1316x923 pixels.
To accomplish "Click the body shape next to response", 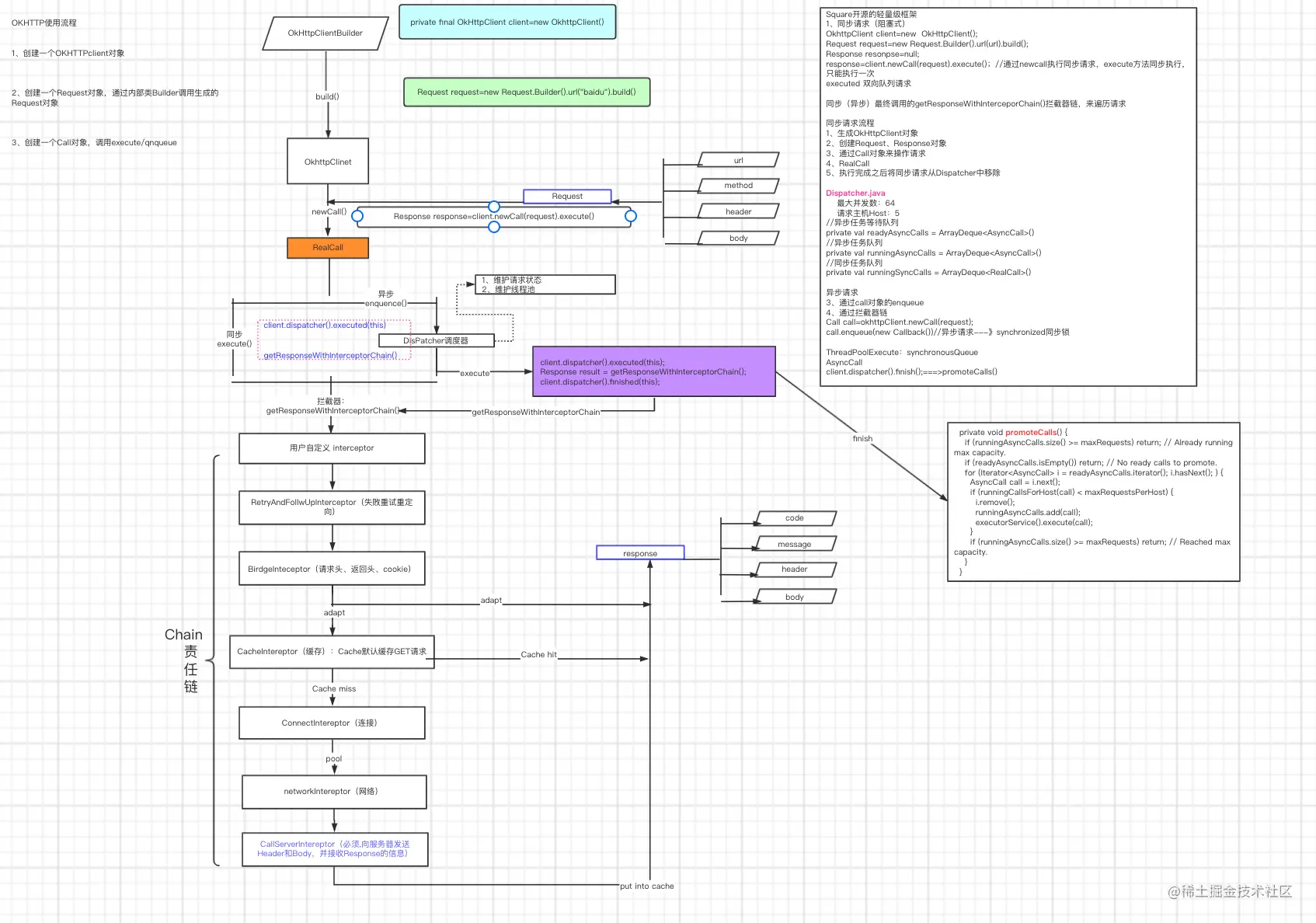I will click(795, 597).
